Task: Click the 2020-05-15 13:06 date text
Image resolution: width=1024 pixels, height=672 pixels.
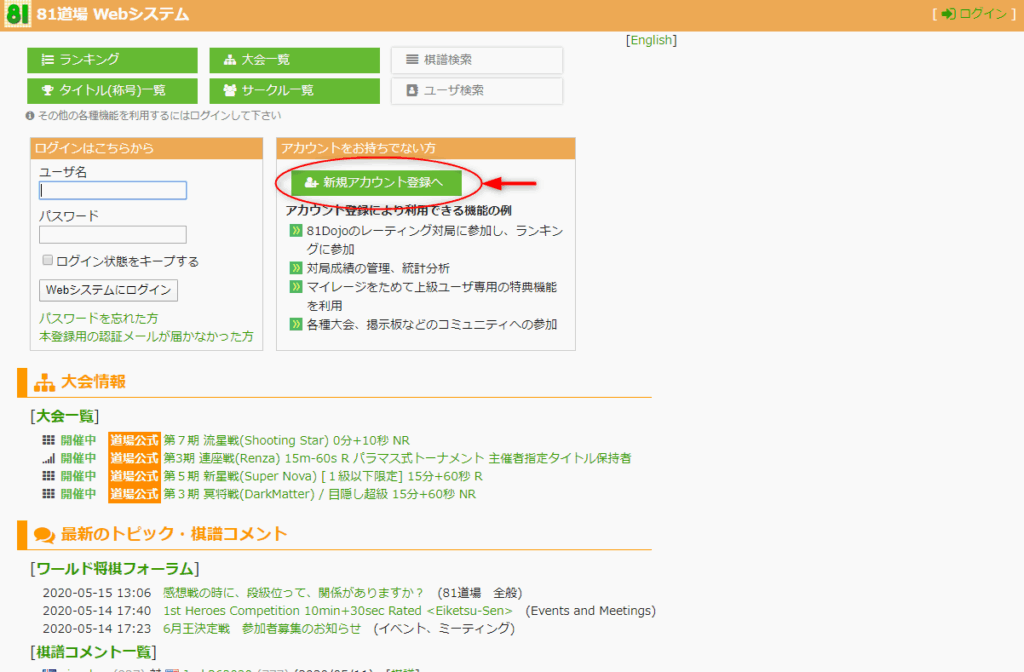Action: pyautogui.click(x=97, y=593)
